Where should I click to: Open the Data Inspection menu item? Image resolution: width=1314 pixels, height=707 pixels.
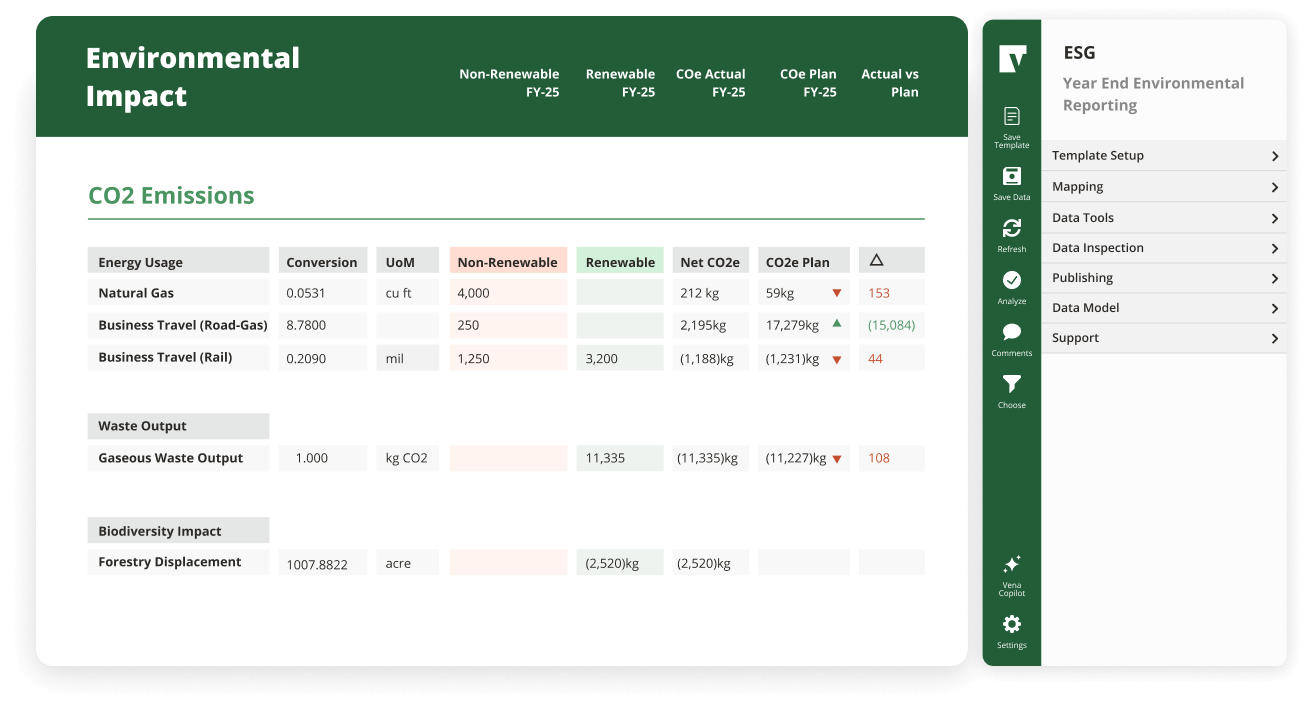1163,247
